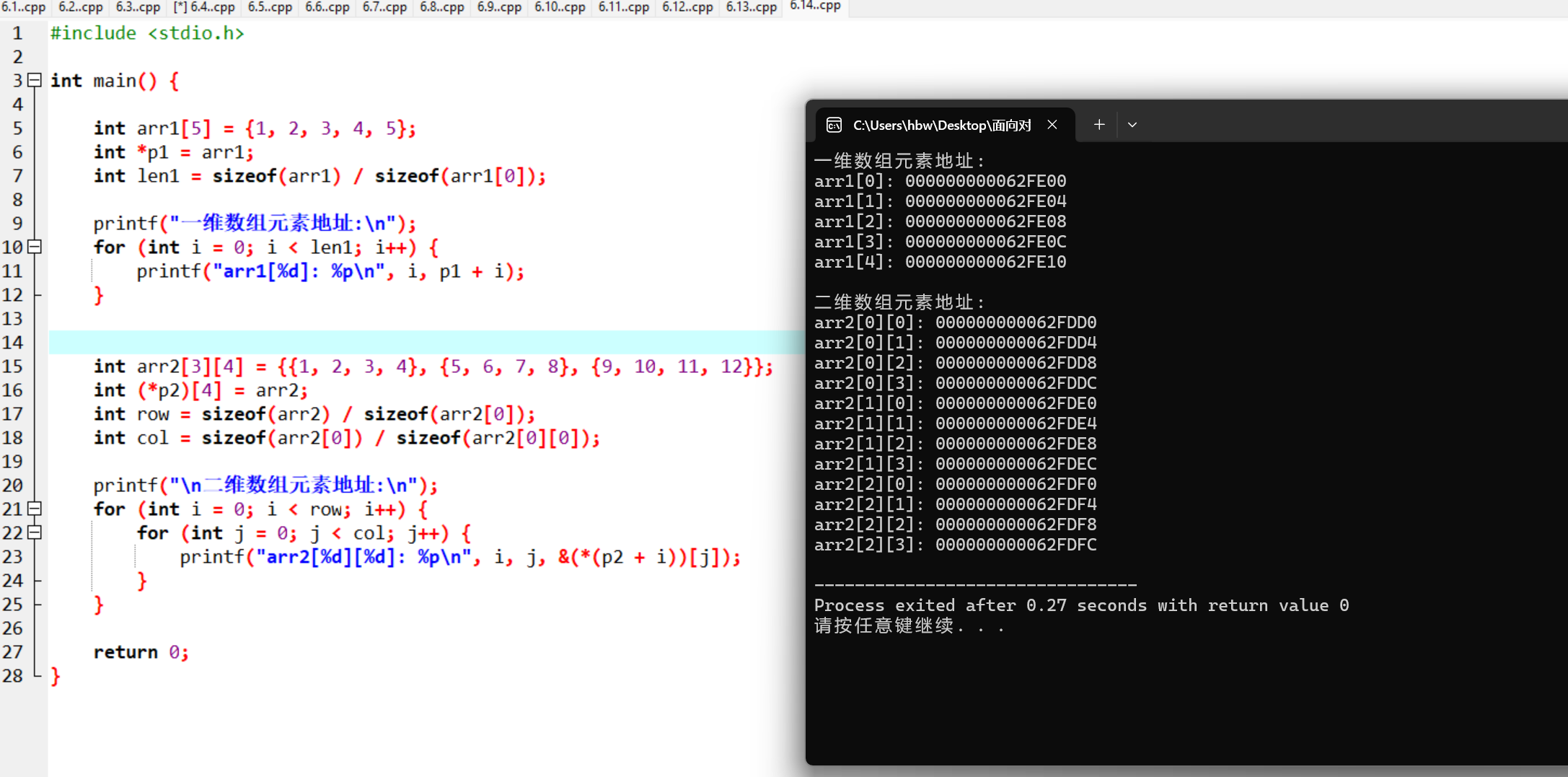Click terminal output line arr2[2][3]: 000000000062FDFC

tap(955, 545)
